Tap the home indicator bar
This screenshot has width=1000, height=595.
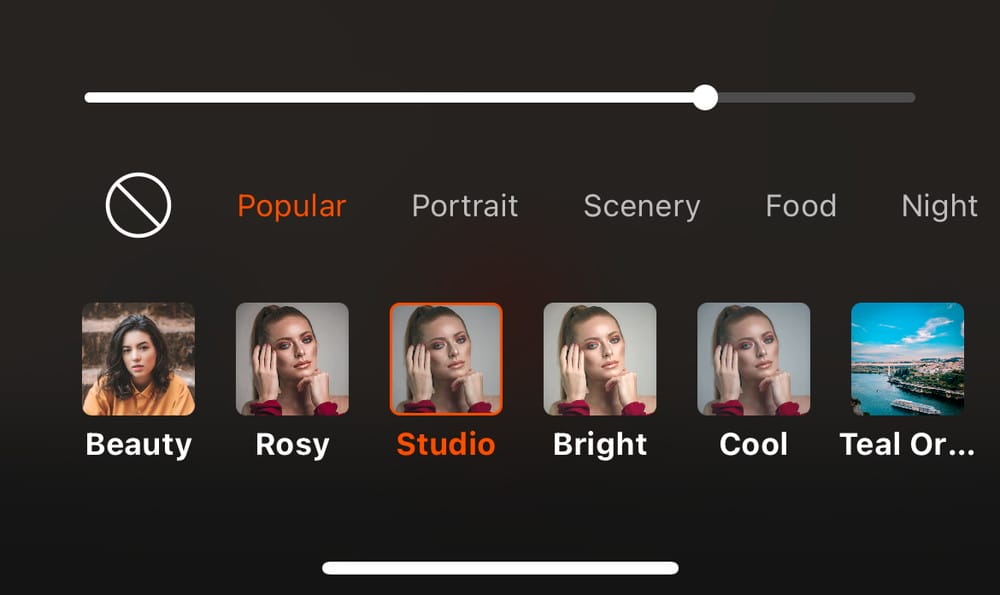tap(500, 568)
